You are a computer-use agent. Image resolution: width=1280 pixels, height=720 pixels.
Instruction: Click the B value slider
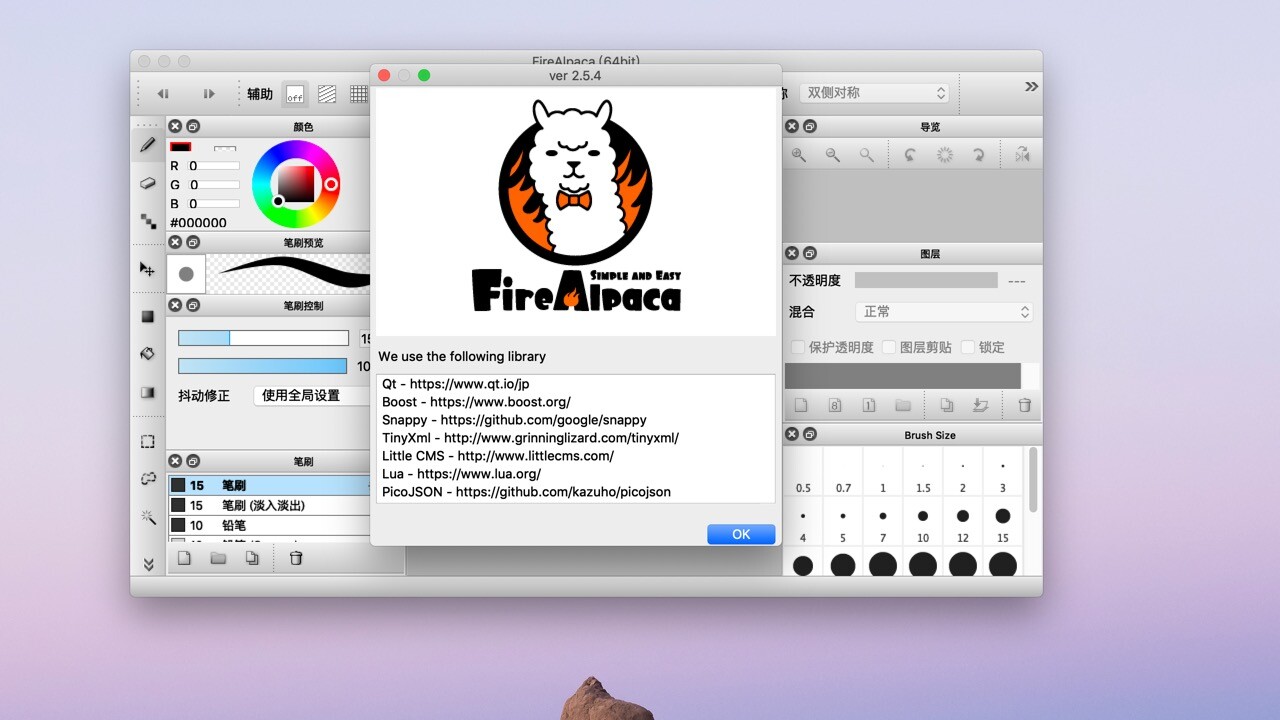click(x=215, y=204)
